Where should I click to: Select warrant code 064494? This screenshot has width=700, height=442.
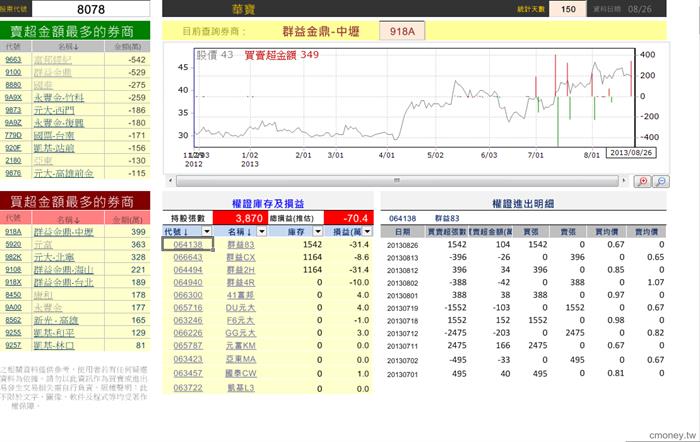click(x=188, y=270)
